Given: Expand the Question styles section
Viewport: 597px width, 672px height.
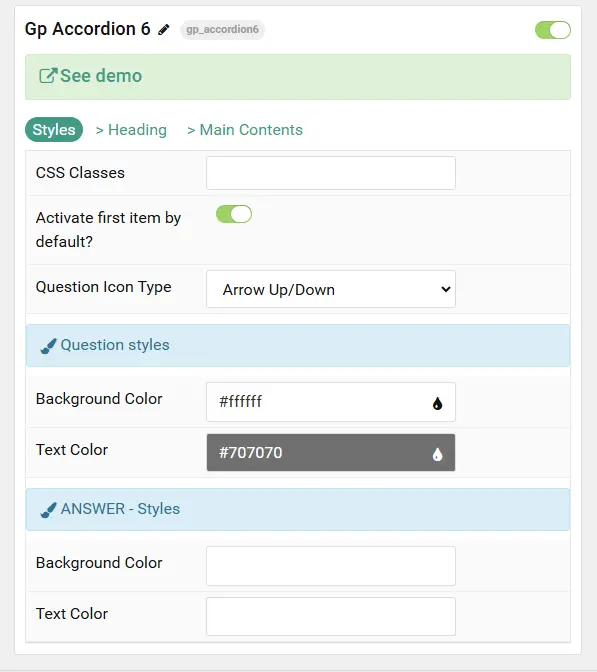Looking at the screenshot, I should coord(298,345).
